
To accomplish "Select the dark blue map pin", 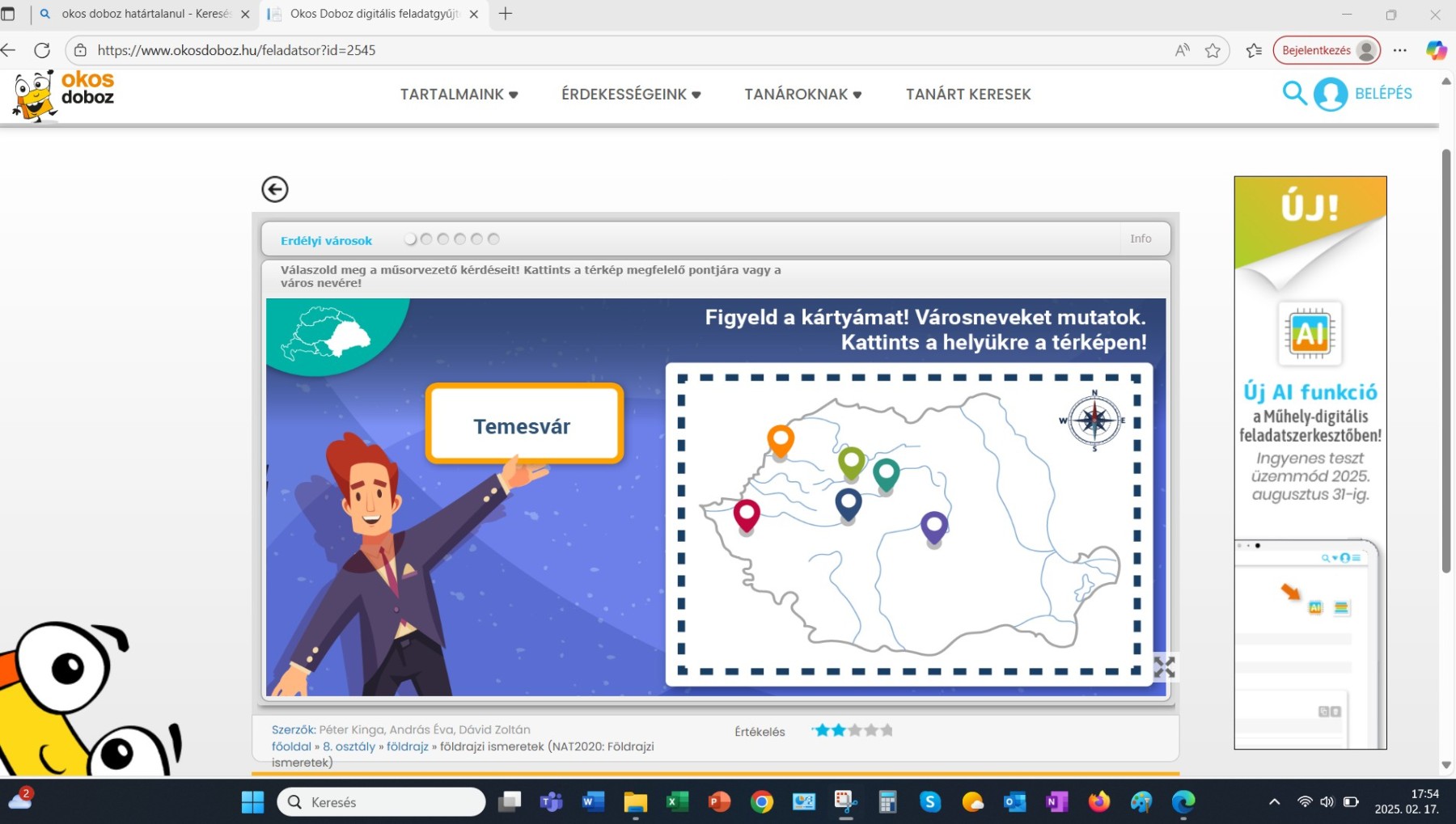I will click(x=848, y=504).
